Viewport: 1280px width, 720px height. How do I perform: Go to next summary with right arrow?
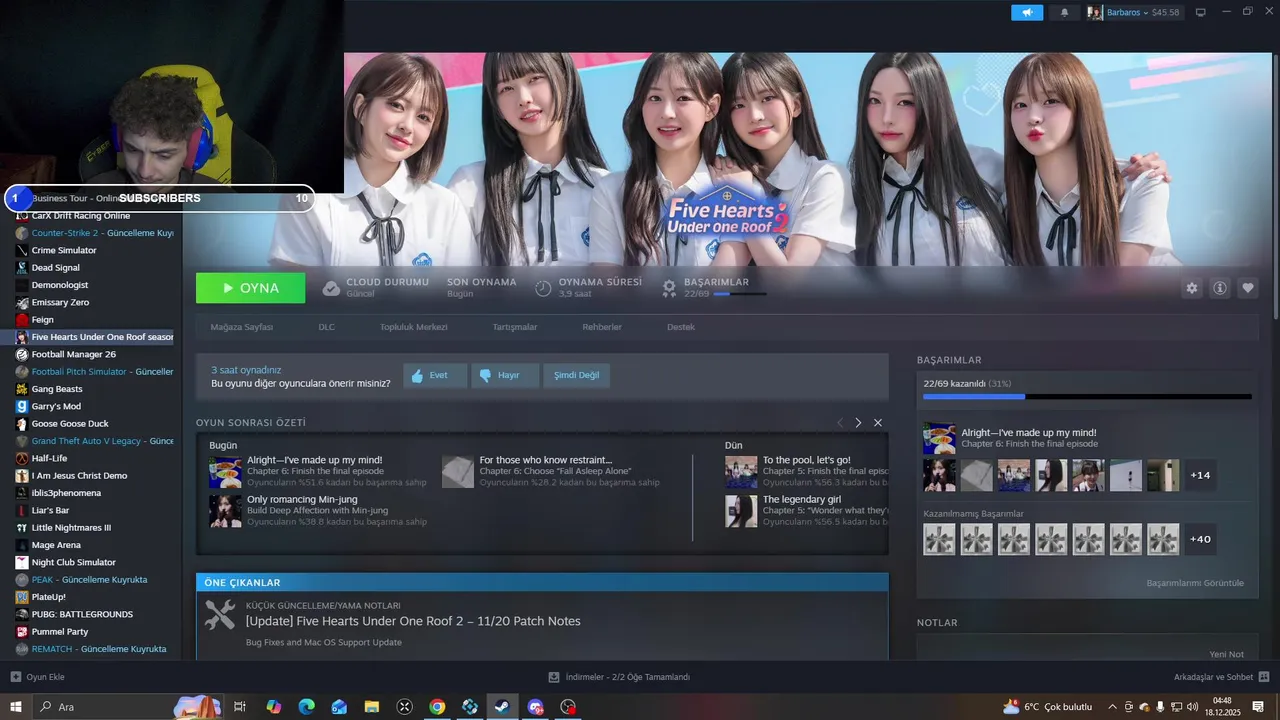[858, 423]
